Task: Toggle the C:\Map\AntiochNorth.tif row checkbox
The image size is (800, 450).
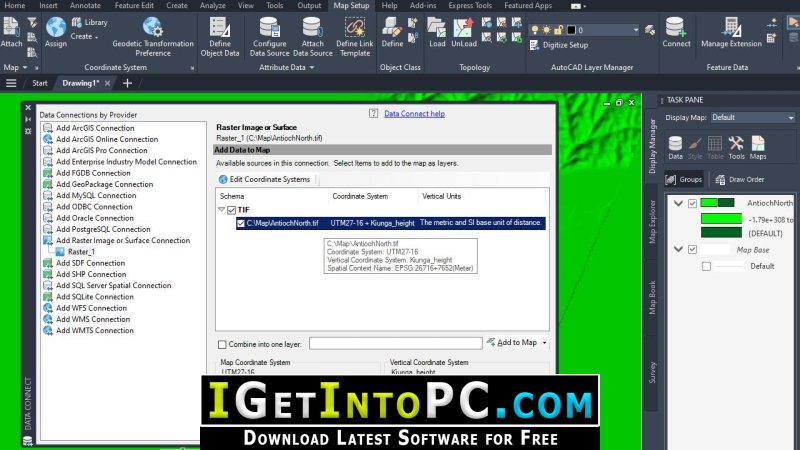Action: point(241,223)
